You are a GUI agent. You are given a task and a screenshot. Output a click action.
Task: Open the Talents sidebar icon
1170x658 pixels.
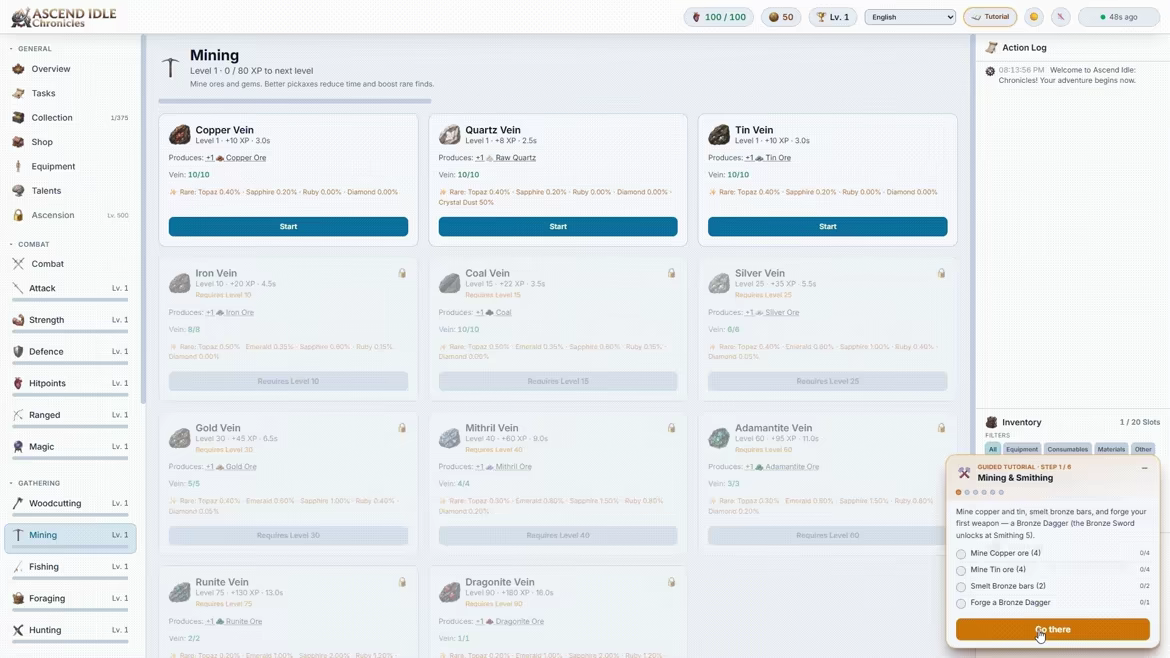tap(18, 191)
